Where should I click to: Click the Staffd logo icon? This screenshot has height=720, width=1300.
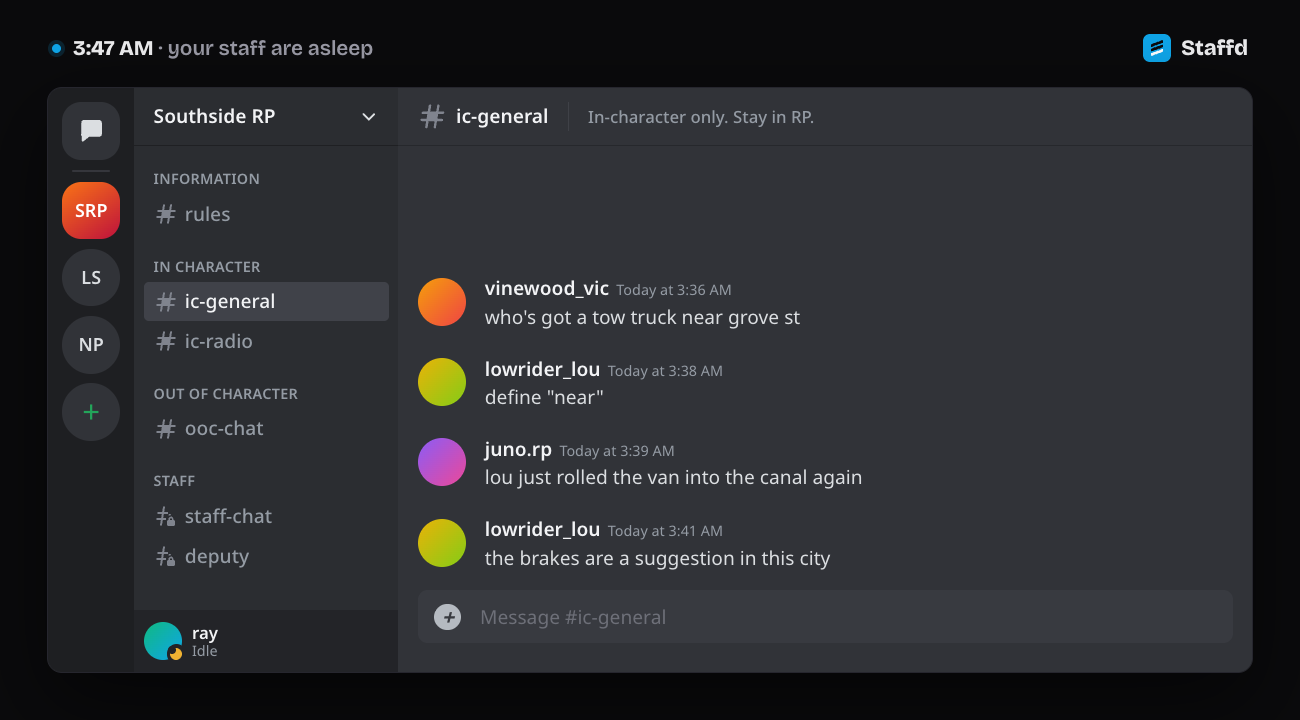pos(1157,48)
